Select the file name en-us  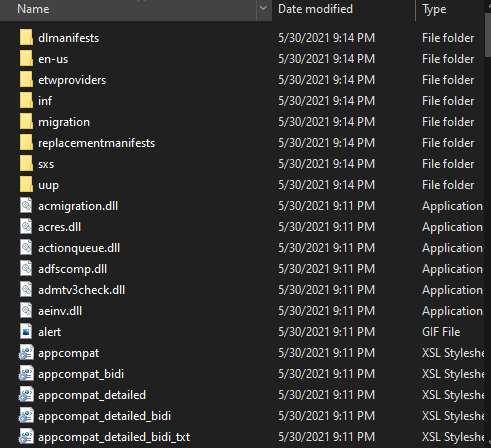click(53, 59)
